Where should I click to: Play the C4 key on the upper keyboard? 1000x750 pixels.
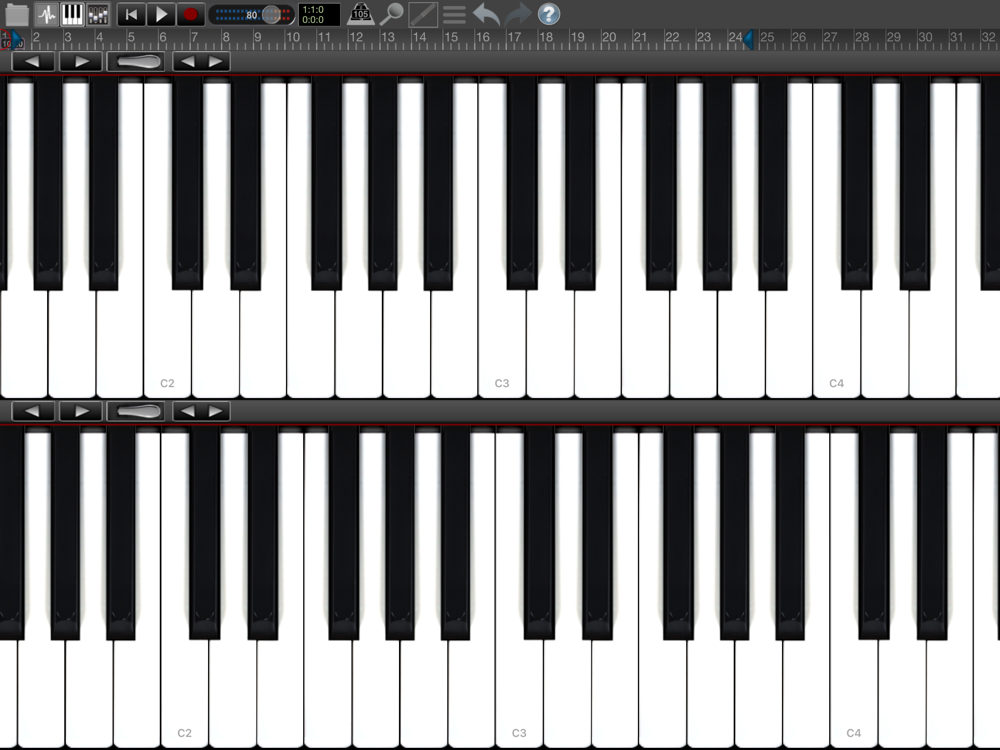[837, 344]
